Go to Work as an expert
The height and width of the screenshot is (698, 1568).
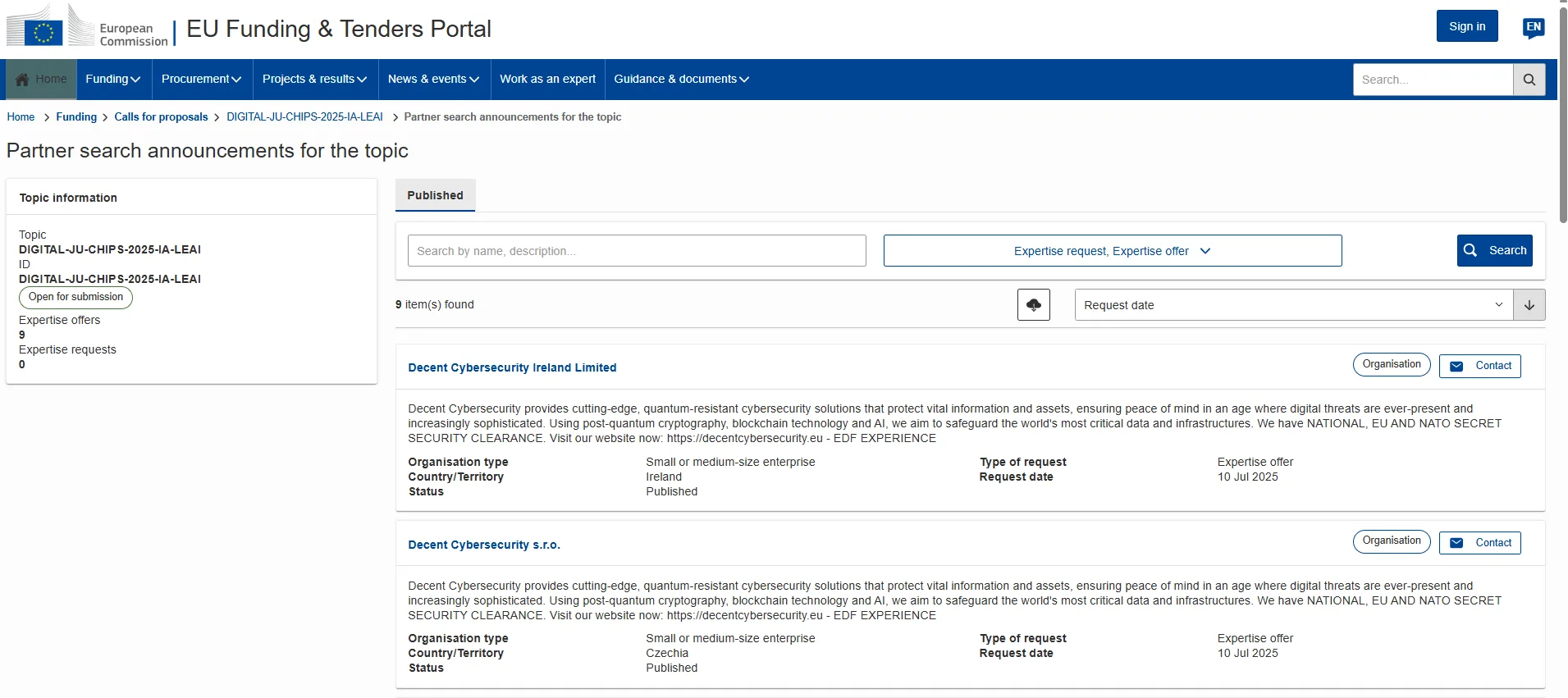click(x=548, y=80)
